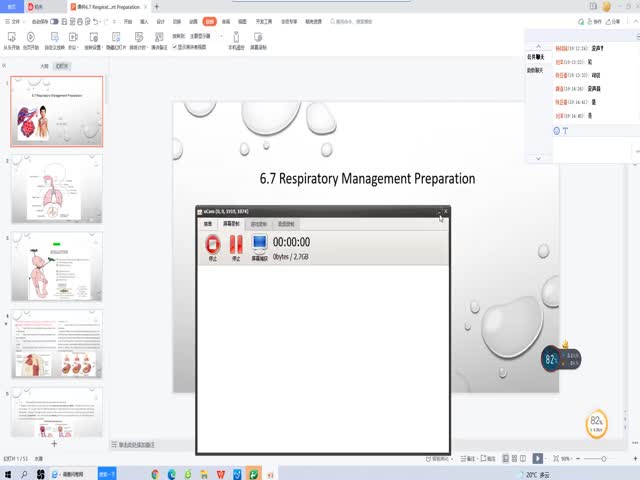The height and width of the screenshot is (480, 640).
Task: Click the undo arrow icon
Action: click(x=96, y=22)
